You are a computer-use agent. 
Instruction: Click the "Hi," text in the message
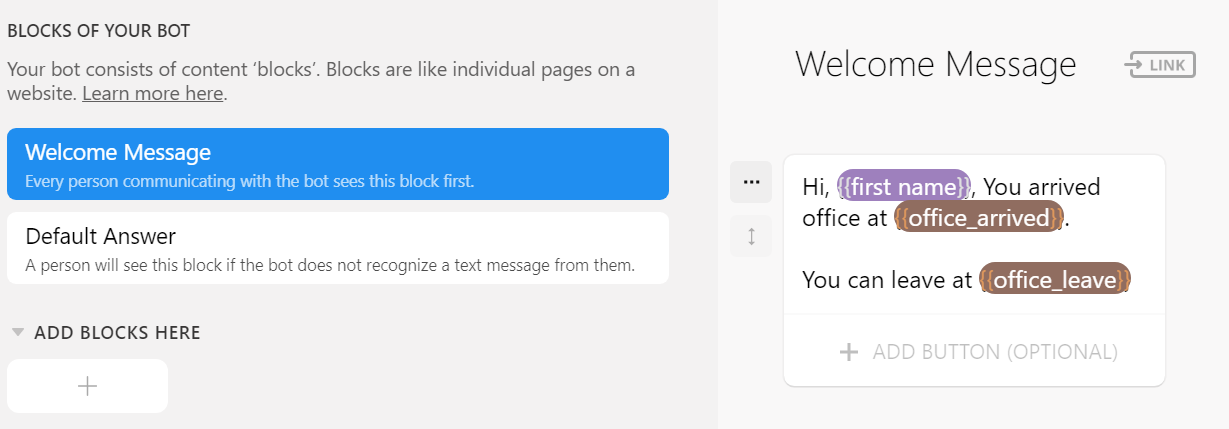point(815,187)
